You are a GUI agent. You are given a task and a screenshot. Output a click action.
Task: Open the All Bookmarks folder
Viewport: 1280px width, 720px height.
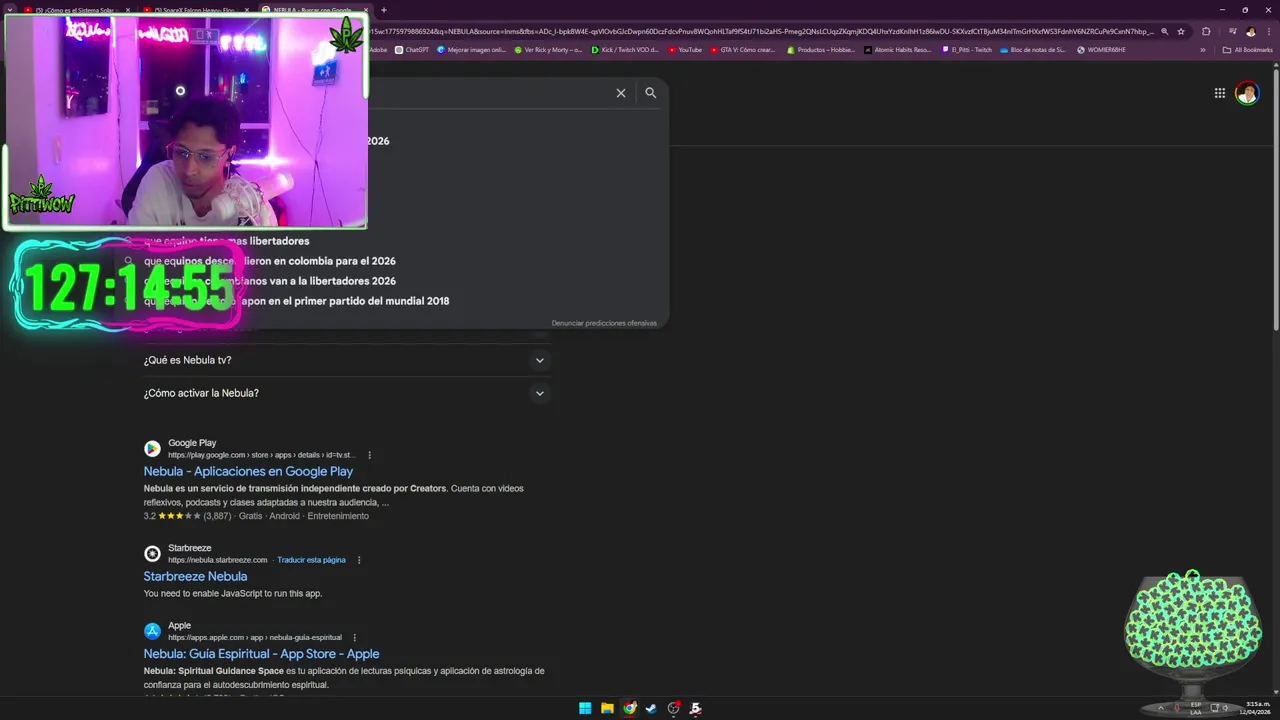click(1247, 50)
